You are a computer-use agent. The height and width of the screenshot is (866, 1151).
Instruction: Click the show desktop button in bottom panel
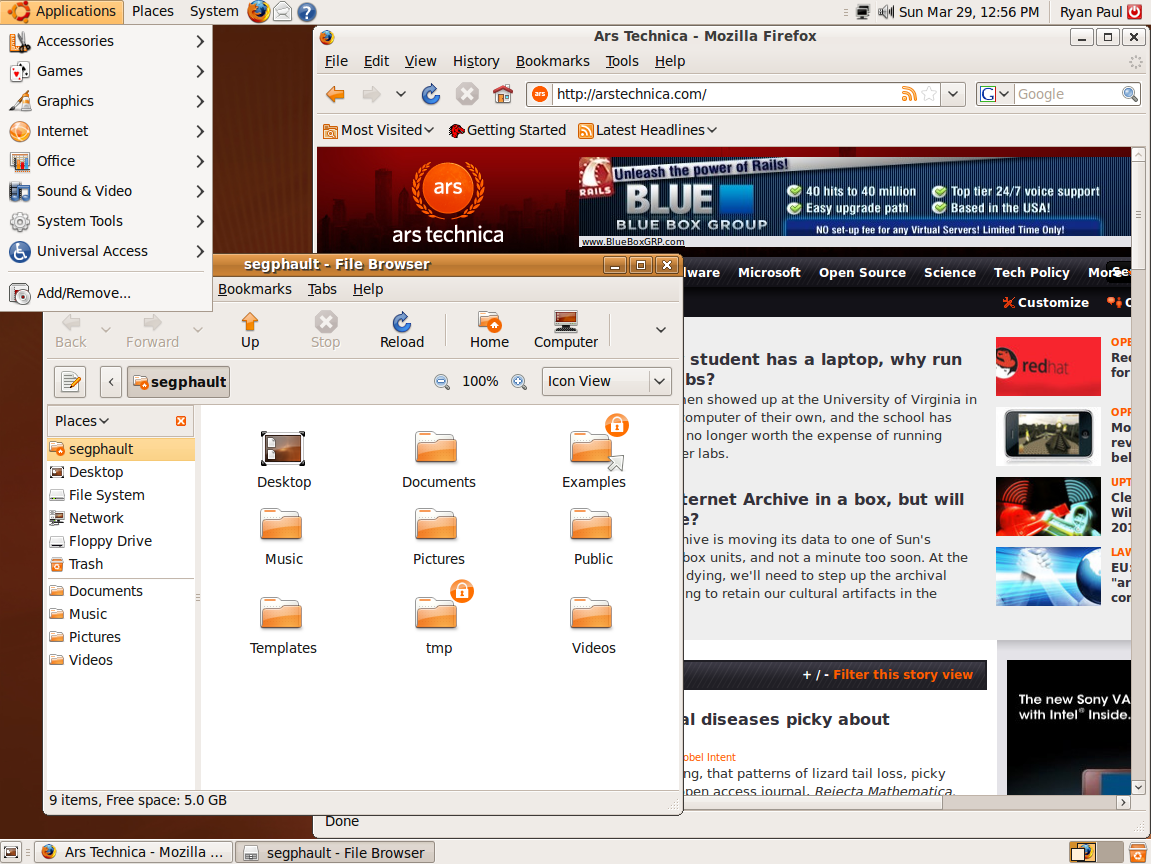click(x=11, y=852)
